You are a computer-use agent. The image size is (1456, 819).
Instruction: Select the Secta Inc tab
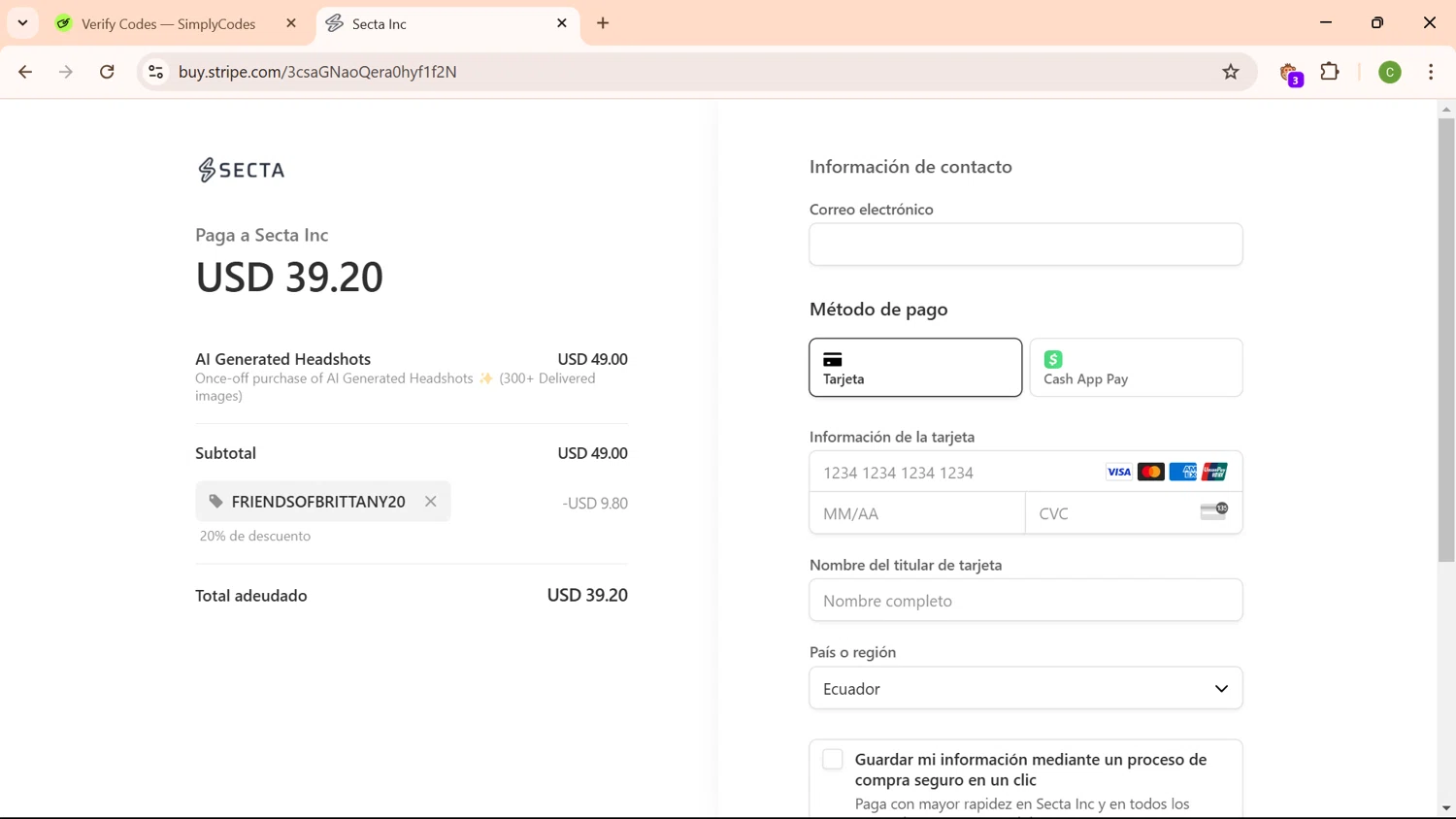tap(447, 23)
